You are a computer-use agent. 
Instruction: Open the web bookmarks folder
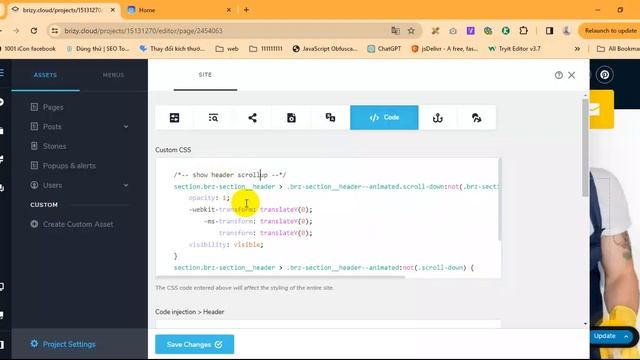[x=227, y=49]
